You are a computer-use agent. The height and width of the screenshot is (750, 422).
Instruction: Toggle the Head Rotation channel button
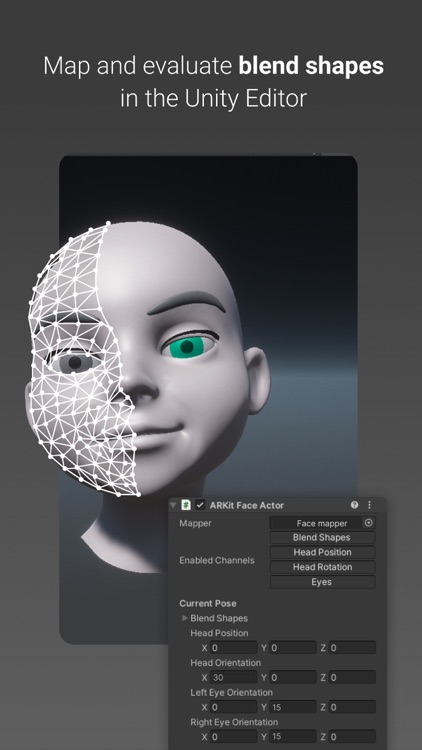pyautogui.click(x=322, y=567)
